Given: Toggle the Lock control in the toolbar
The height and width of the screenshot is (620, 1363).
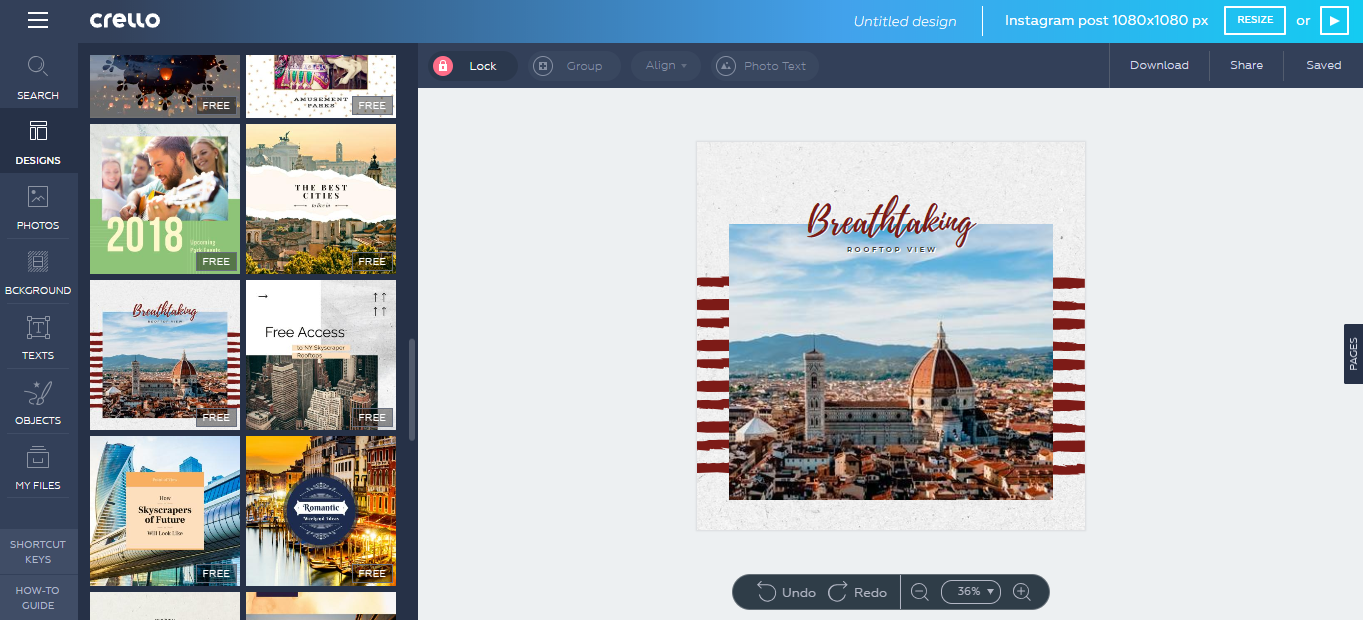Looking at the screenshot, I should click(x=472, y=65).
